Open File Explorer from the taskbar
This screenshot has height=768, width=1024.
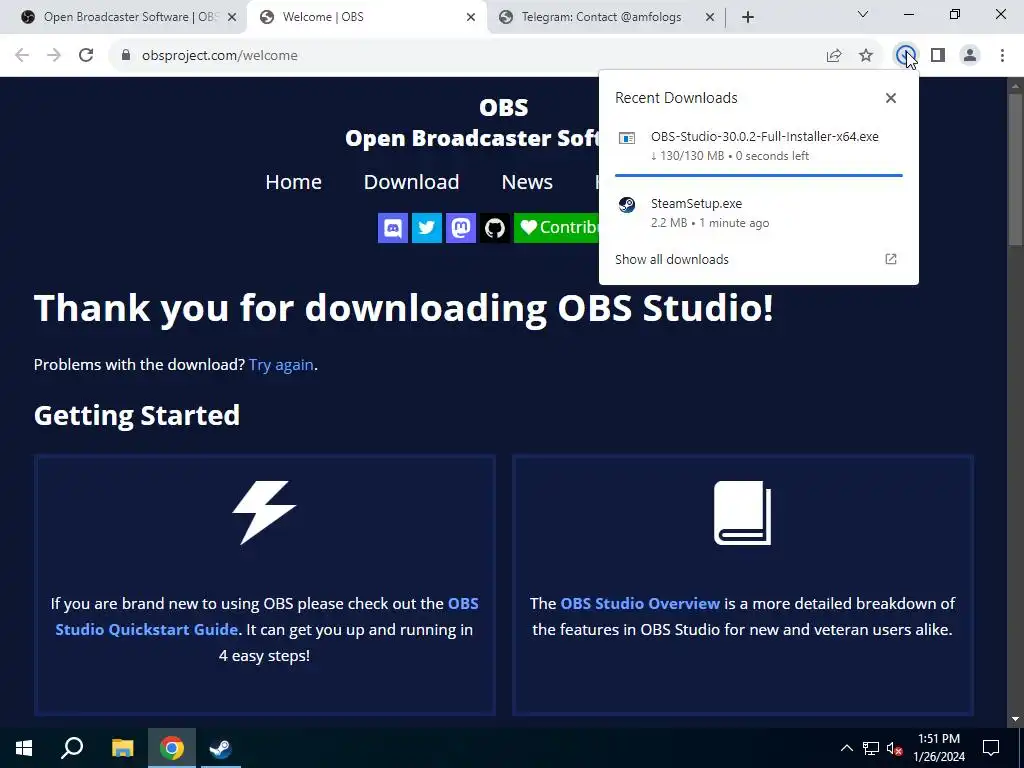[x=122, y=748]
